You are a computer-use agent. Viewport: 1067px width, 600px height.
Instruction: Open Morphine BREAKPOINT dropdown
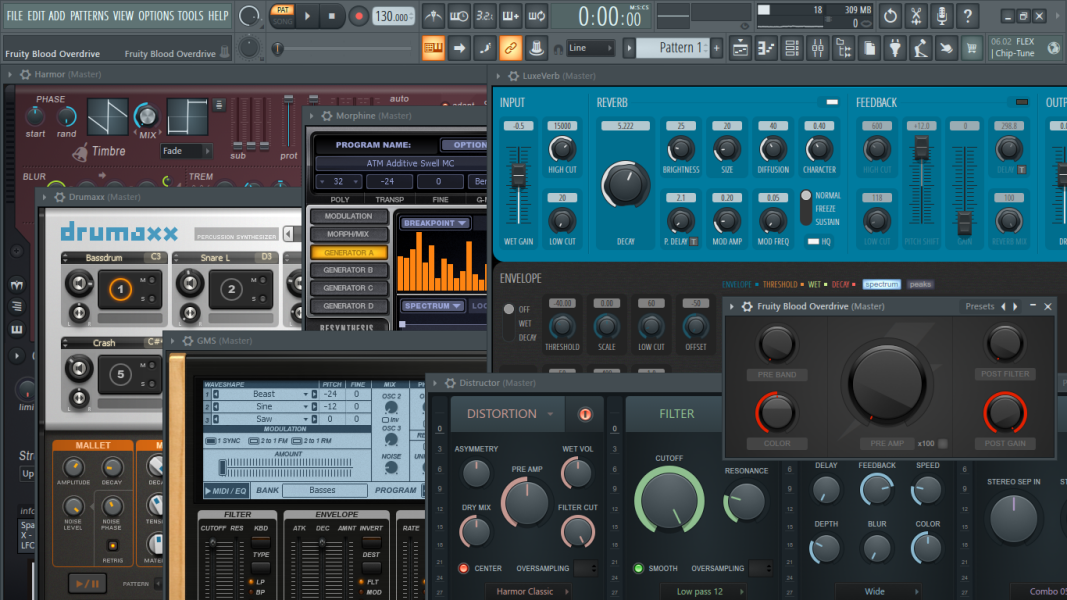coord(434,223)
